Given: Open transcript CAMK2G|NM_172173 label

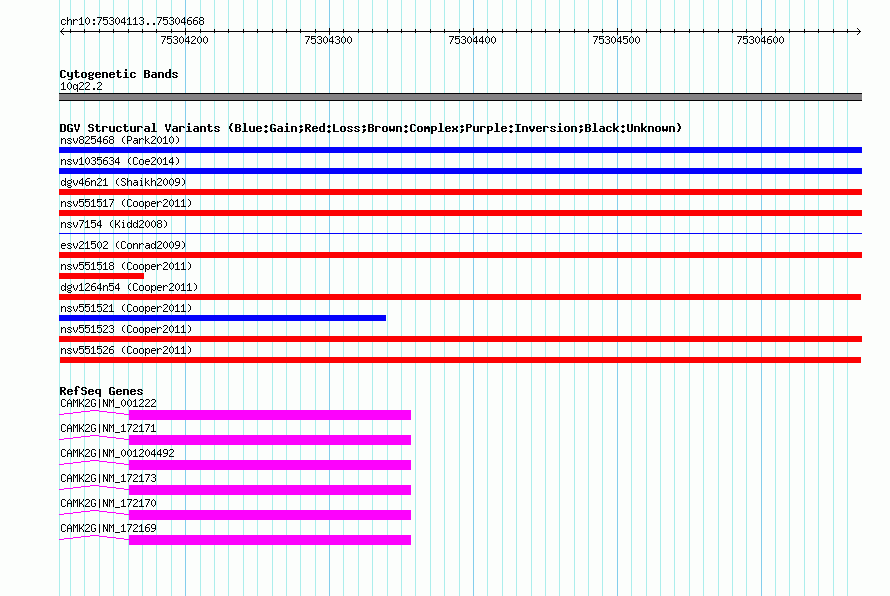Looking at the screenshot, I should coord(108,479).
